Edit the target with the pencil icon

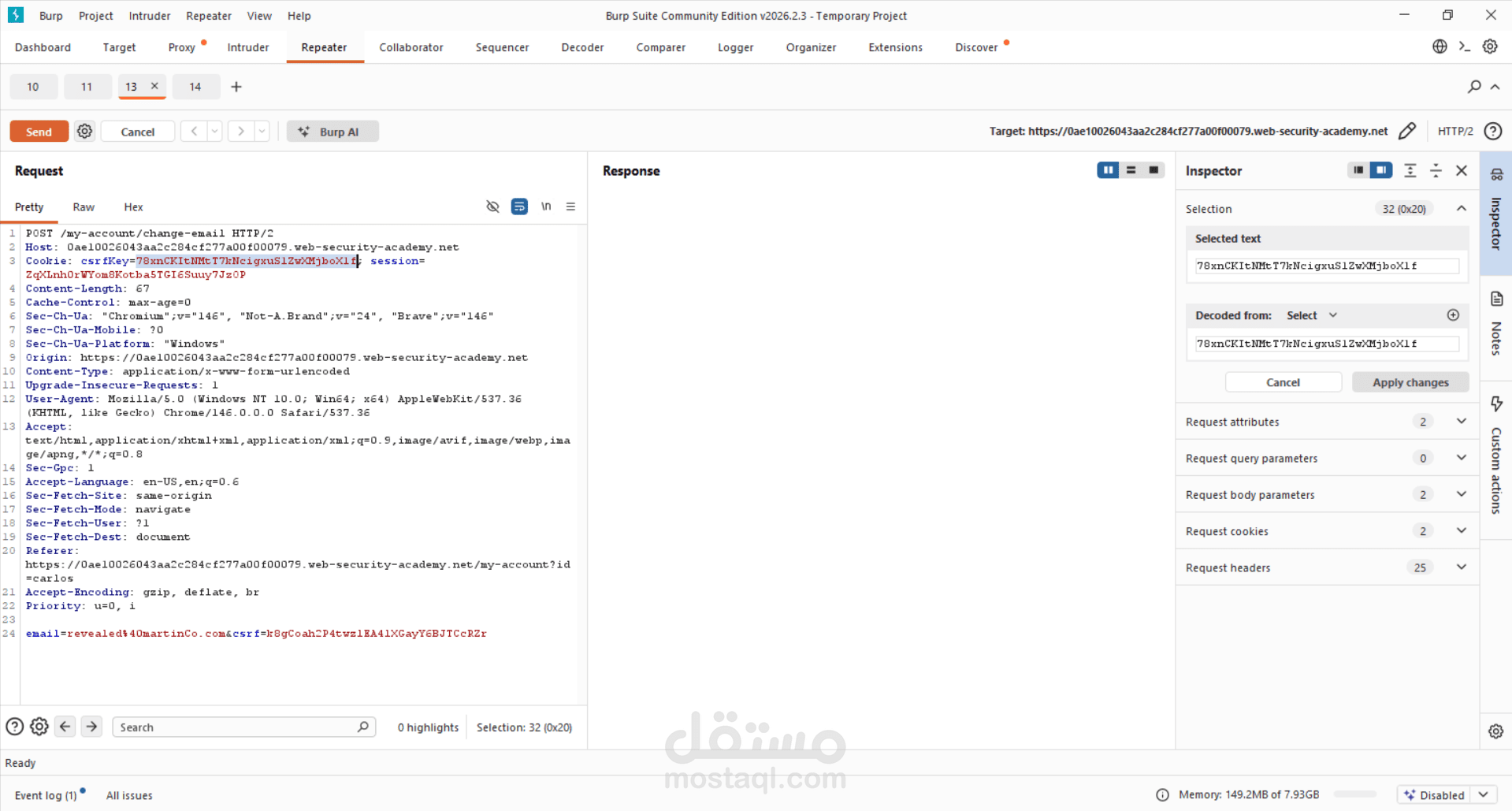(1407, 131)
